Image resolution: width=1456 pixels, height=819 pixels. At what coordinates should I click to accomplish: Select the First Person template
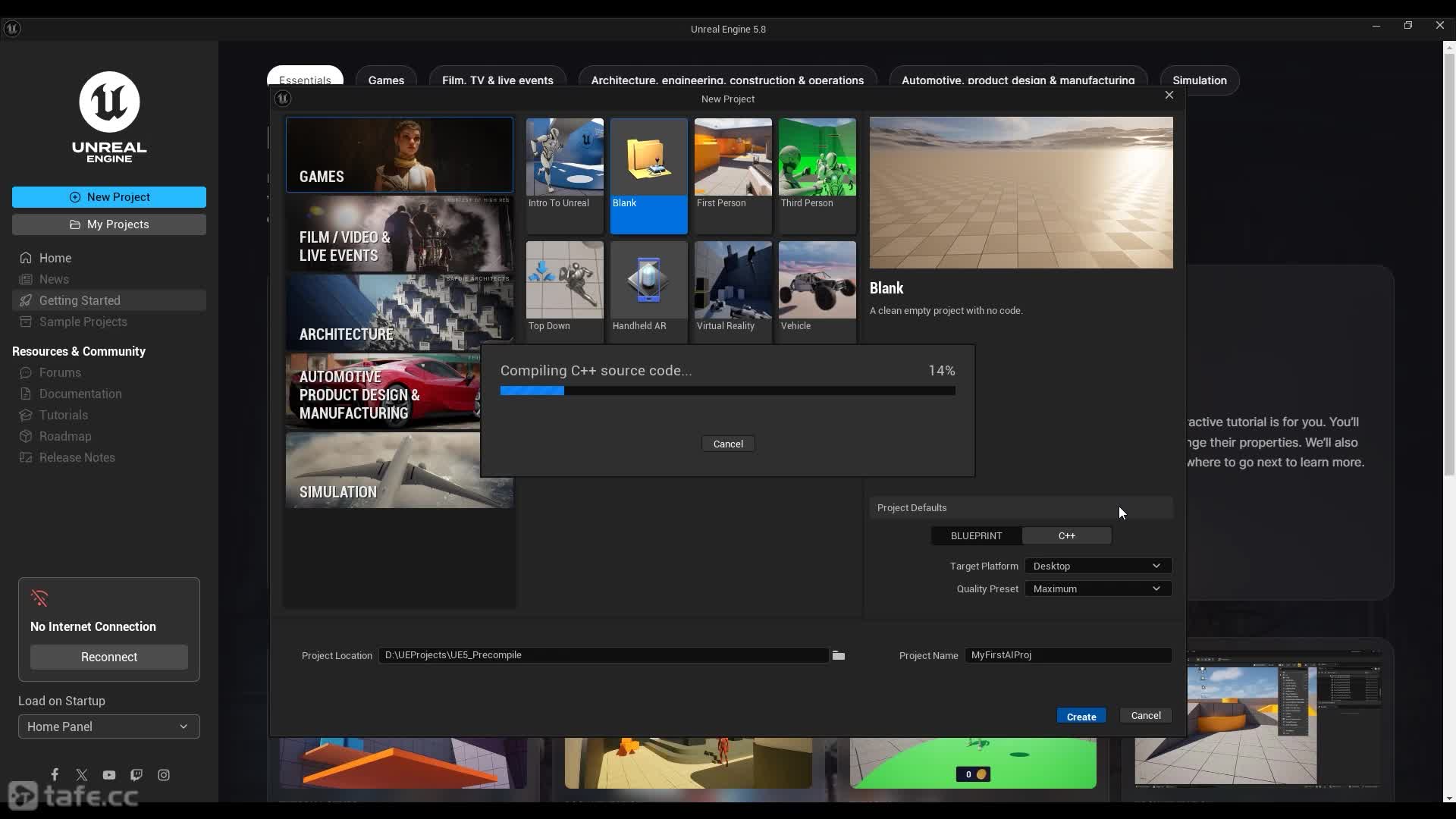(733, 176)
